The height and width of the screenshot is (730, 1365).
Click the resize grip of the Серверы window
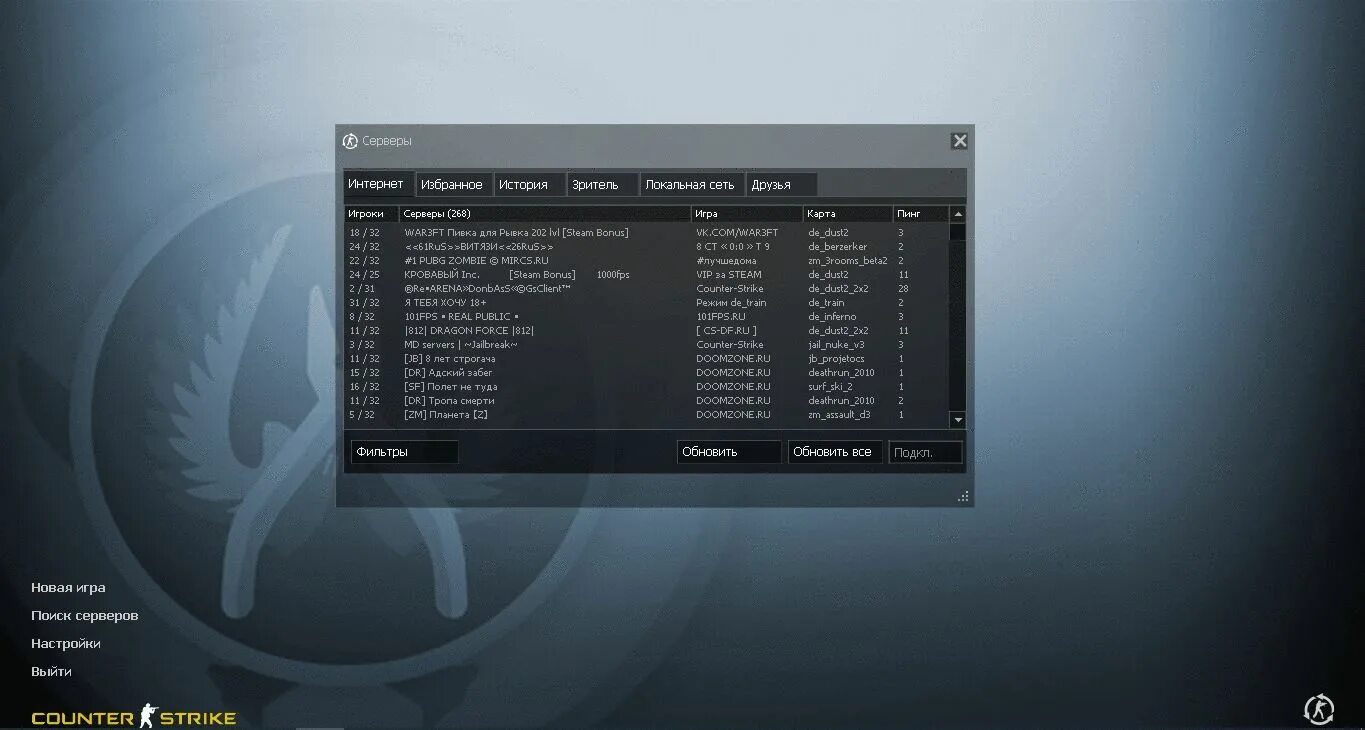963,496
